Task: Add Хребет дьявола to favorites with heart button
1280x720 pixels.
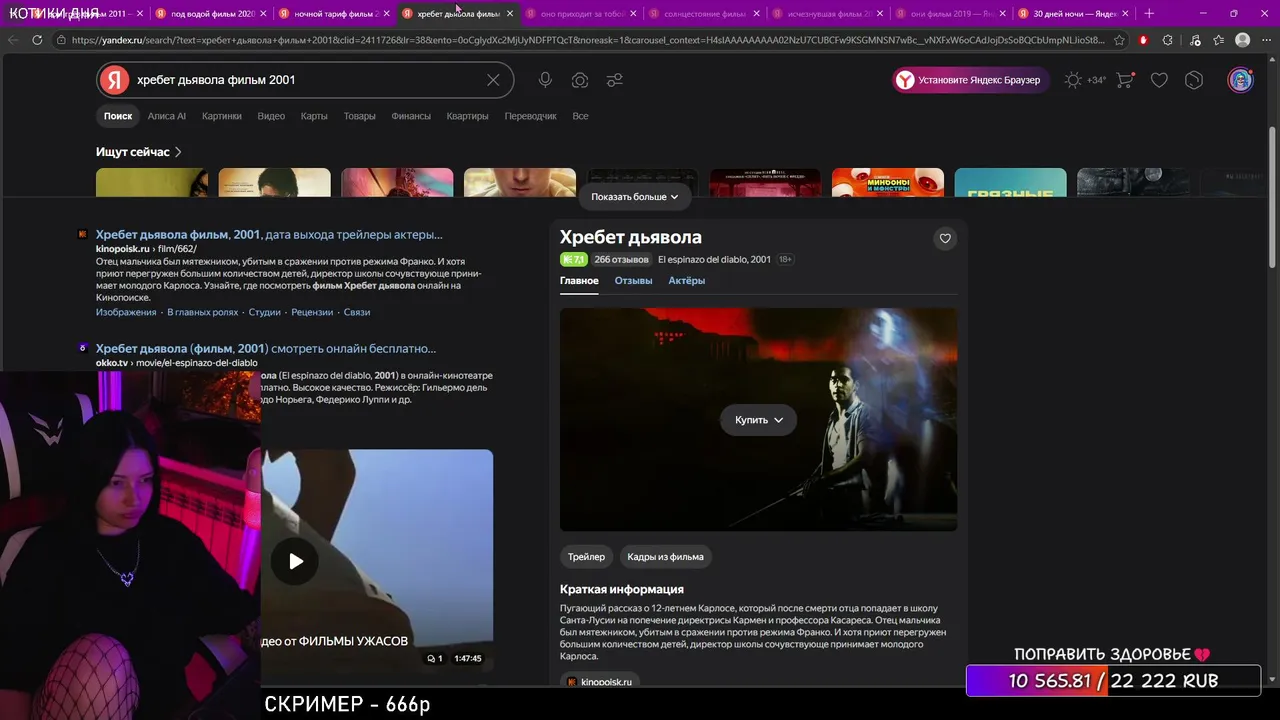Action: point(945,238)
